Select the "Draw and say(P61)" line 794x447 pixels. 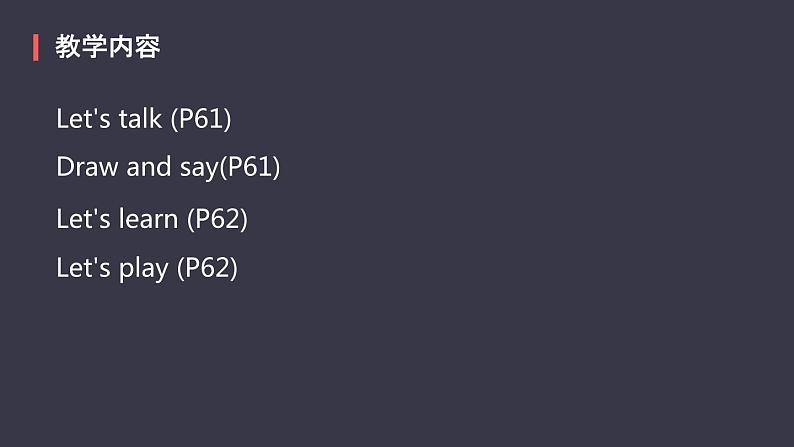tap(168, 167)
